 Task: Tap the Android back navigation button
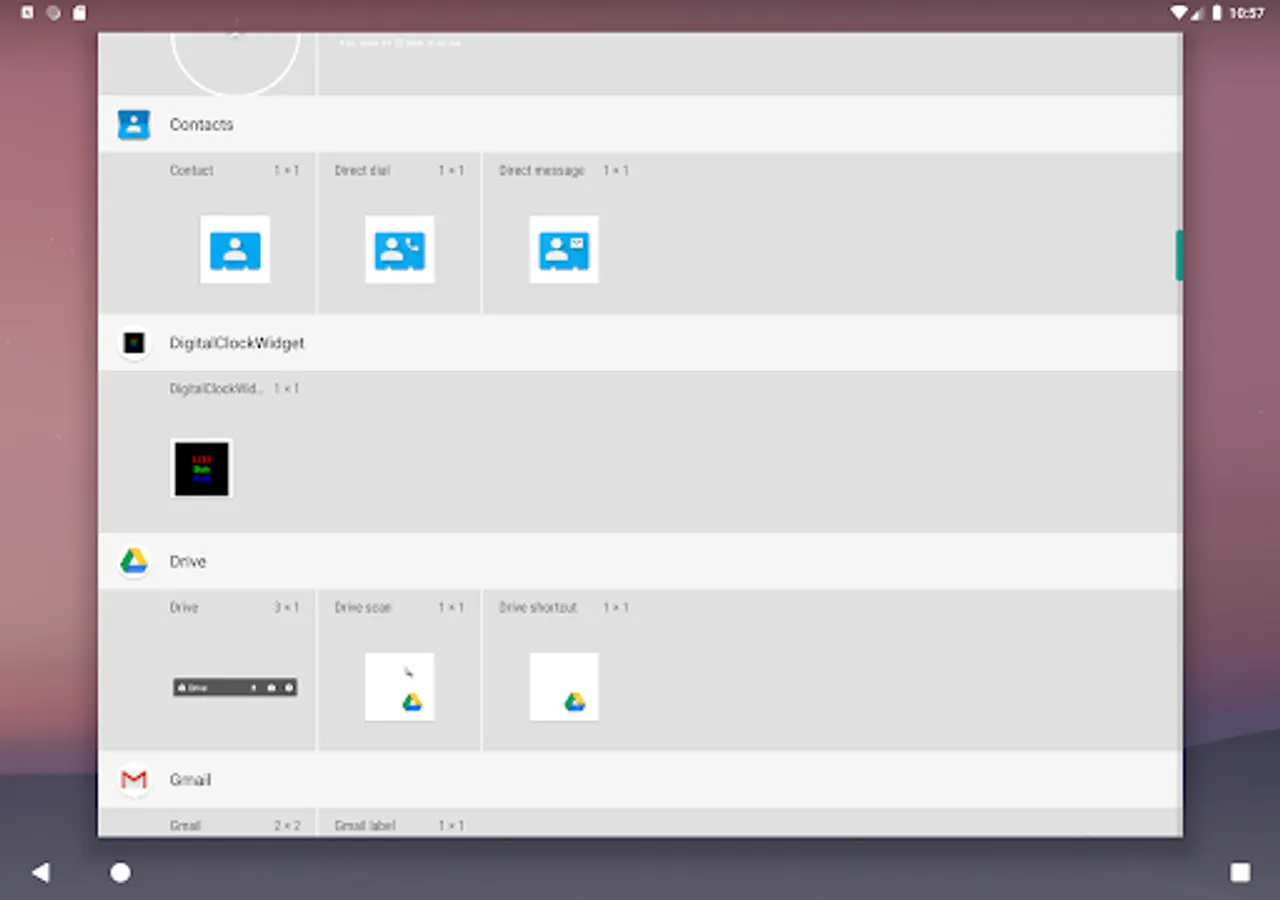[41, 872]
